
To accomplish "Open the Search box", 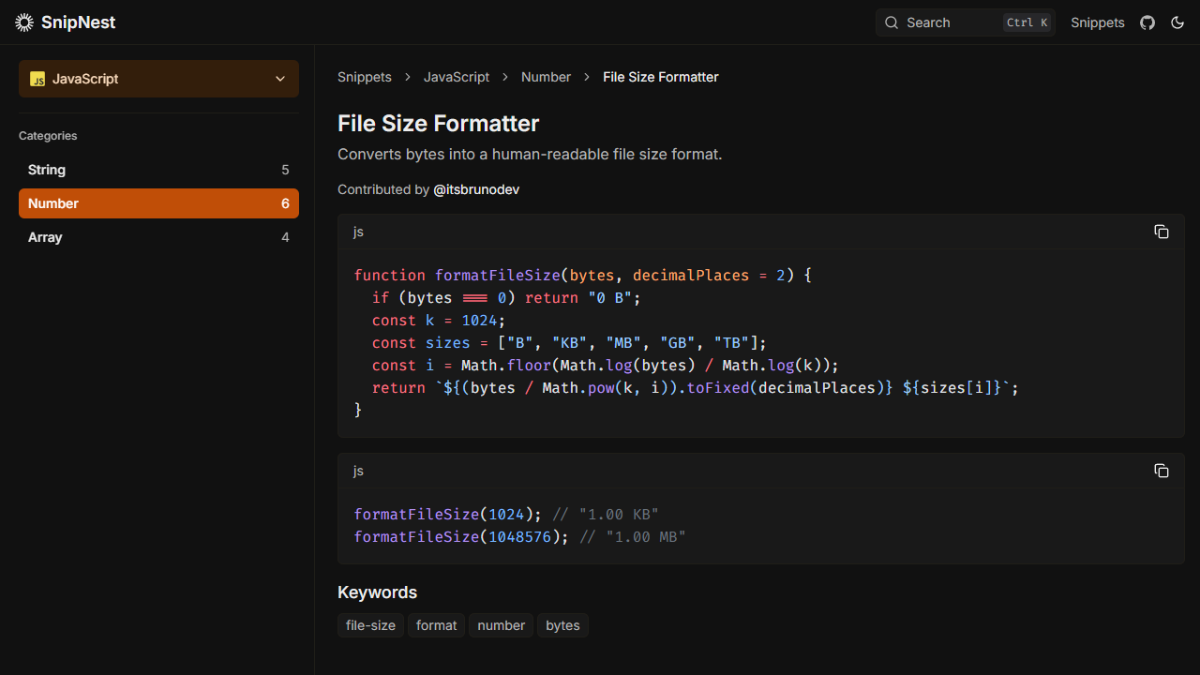I will click(x=965, y=22).
